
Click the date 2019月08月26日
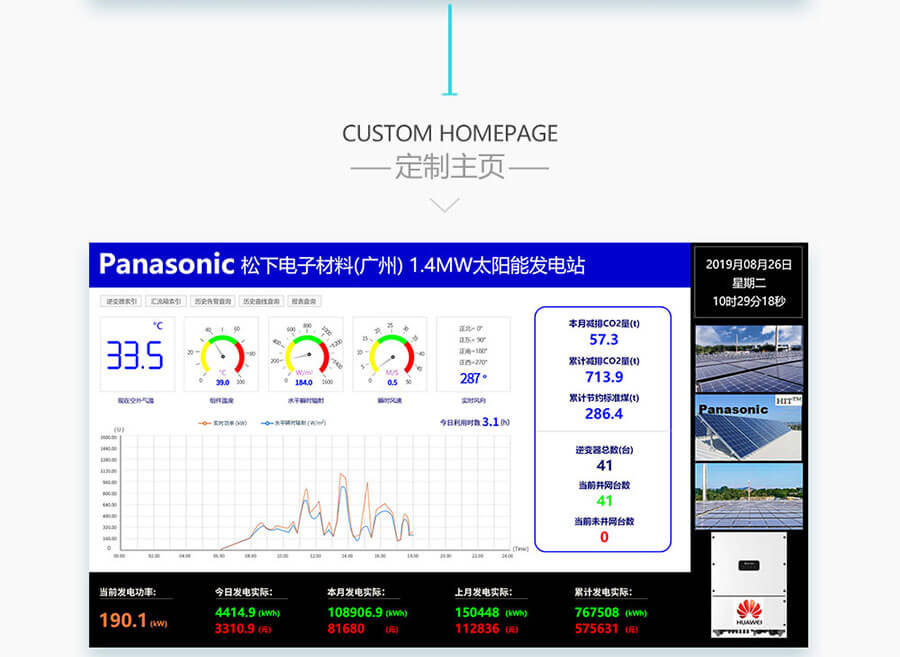click(748, 265)
